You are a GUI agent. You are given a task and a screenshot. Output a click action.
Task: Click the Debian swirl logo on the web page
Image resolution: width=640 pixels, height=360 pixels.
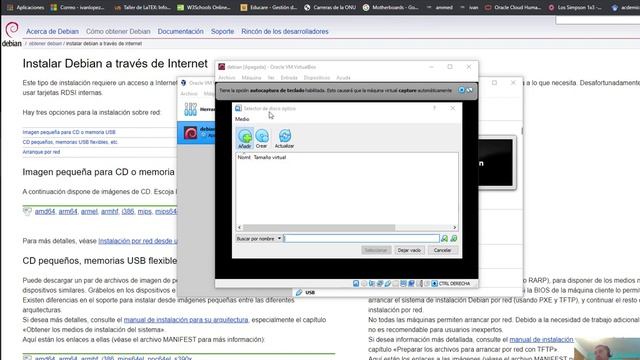pos(12,29)
